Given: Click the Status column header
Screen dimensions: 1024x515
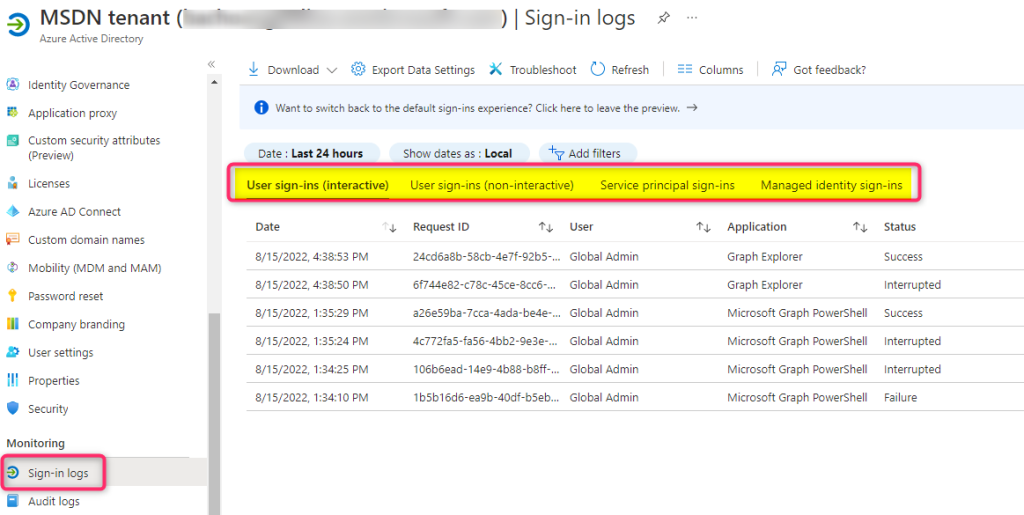Looking at the screenshot, I should coord(899,227).
